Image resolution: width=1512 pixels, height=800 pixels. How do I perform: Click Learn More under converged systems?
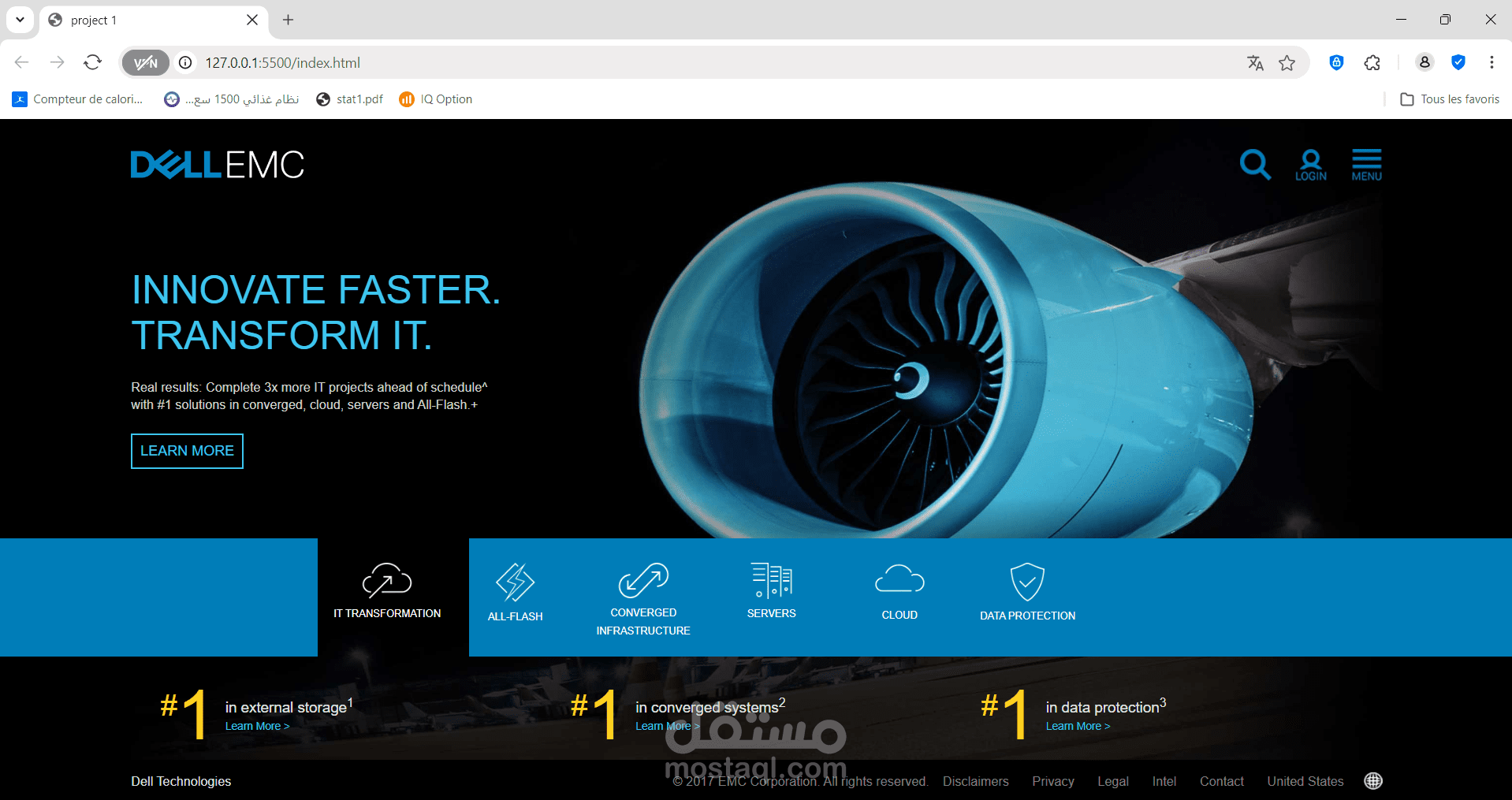tap(667, 726)
